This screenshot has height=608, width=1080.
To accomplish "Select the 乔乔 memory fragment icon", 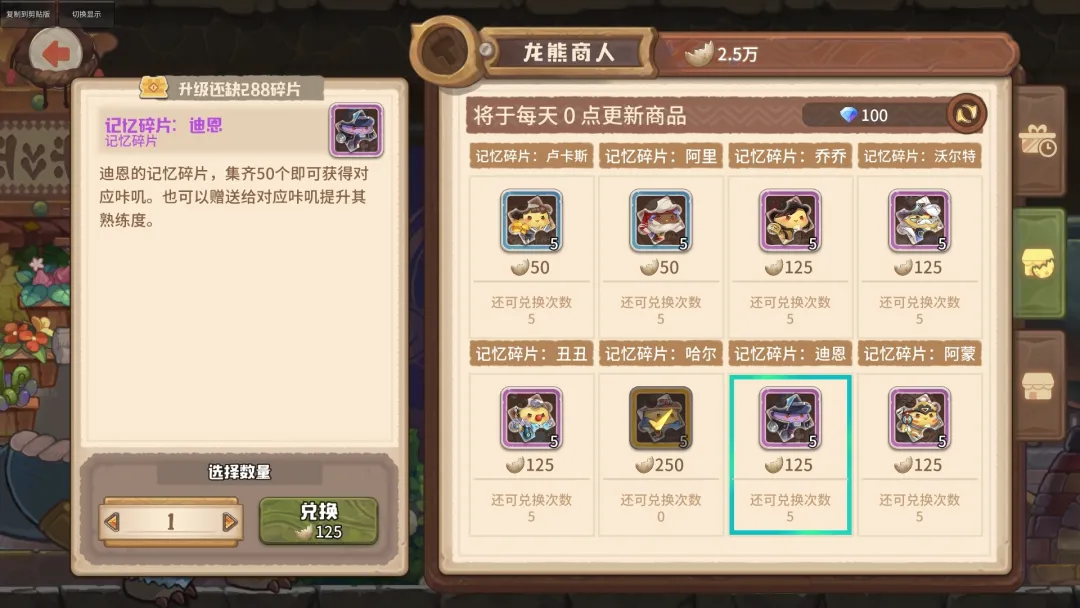I will 790,220.
